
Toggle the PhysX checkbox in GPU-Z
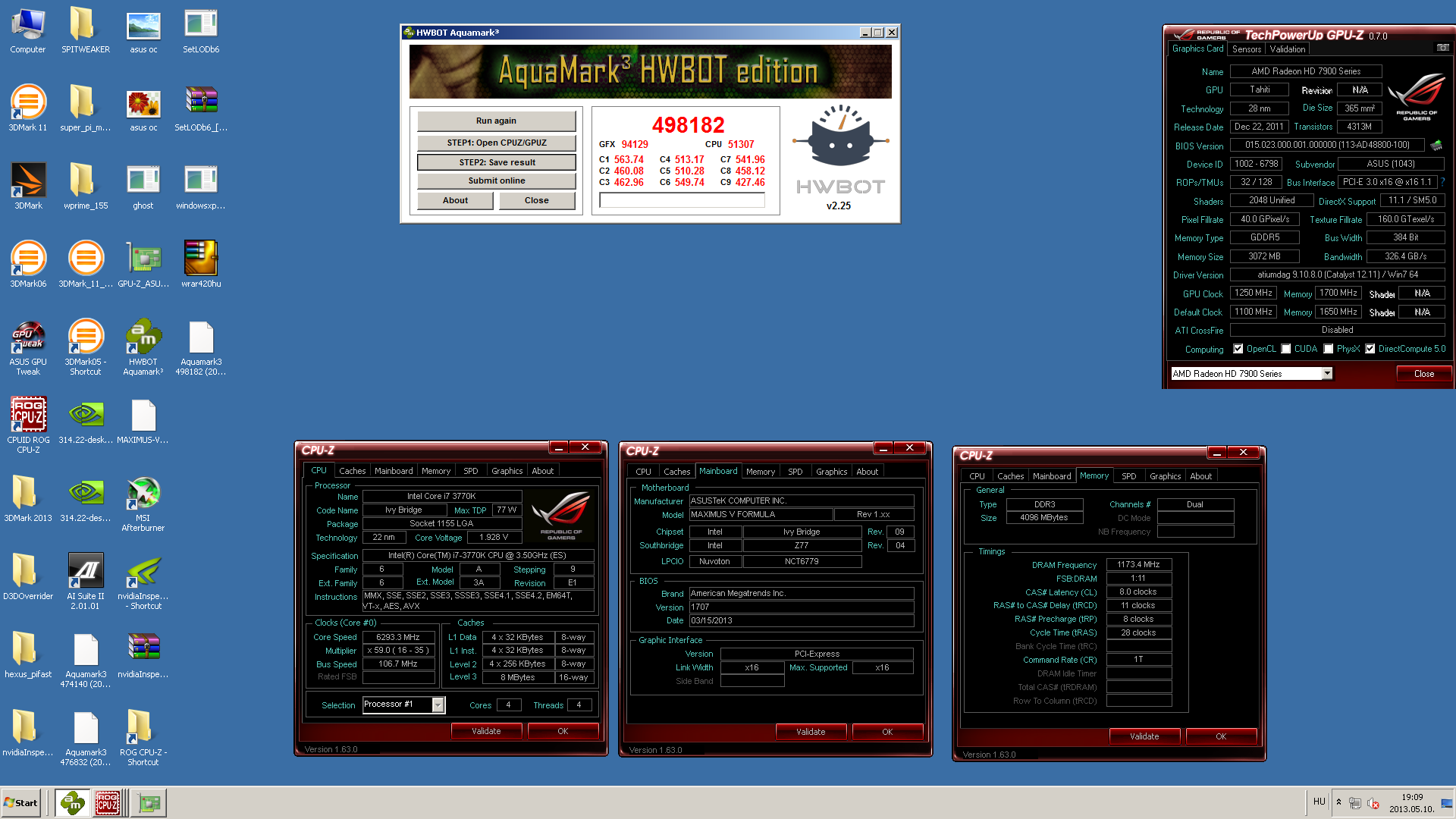click(x=1329, y=349)
